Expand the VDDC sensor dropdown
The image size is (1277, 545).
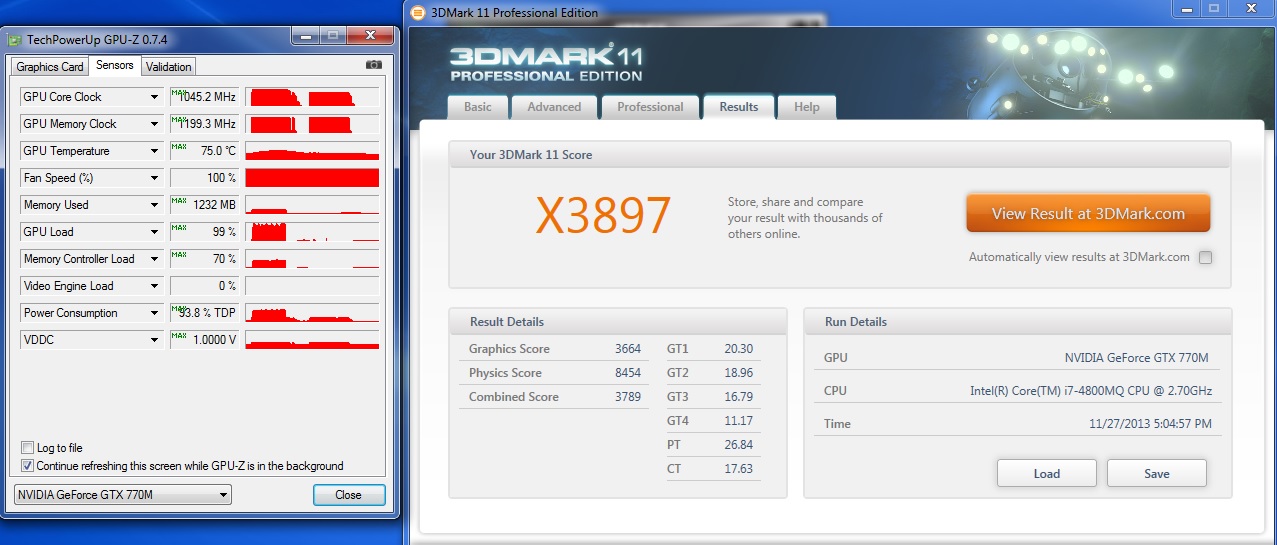point(155,340)
